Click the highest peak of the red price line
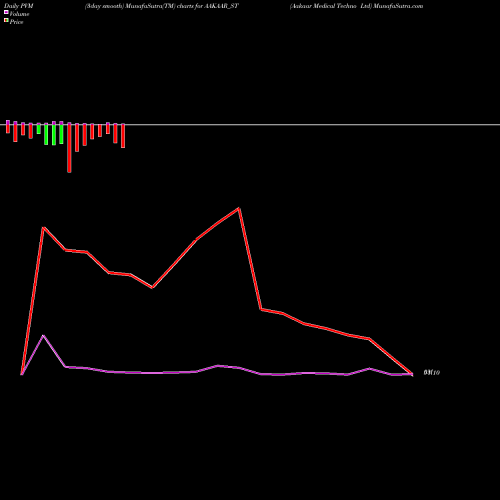 click(x=239, y=209)
